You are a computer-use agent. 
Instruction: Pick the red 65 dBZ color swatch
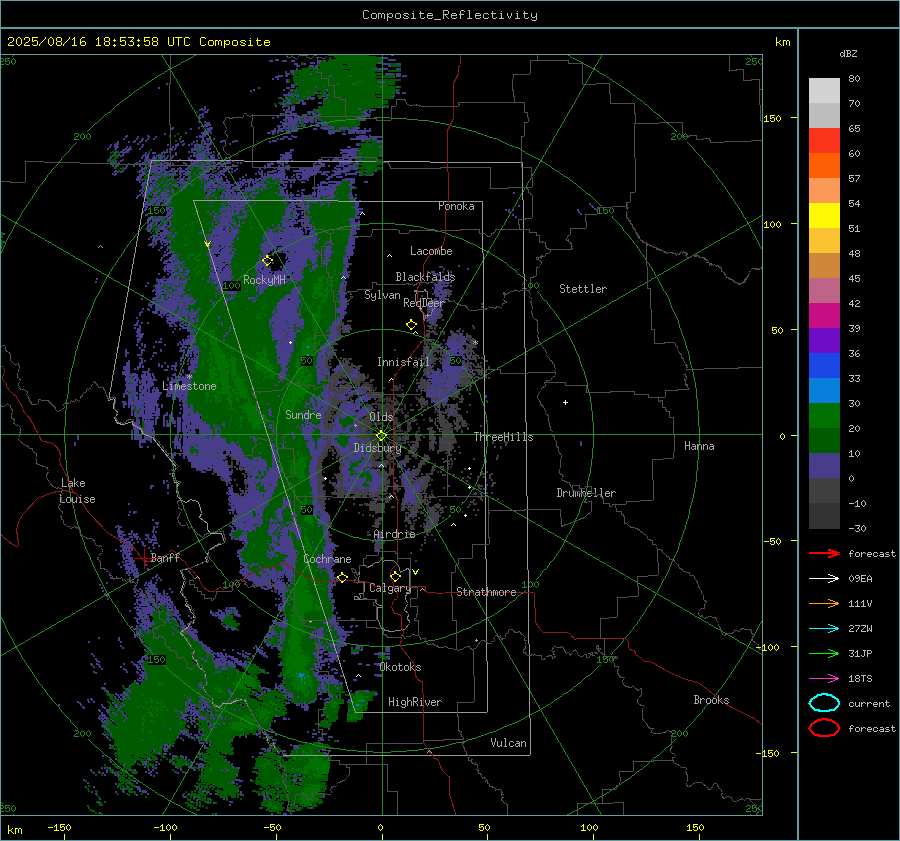point(824,141)
